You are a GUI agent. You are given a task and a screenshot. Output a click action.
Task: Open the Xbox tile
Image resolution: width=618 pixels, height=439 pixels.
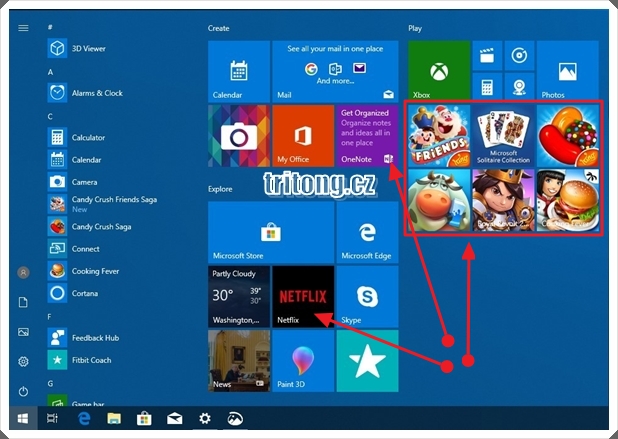tap(439, 70)
